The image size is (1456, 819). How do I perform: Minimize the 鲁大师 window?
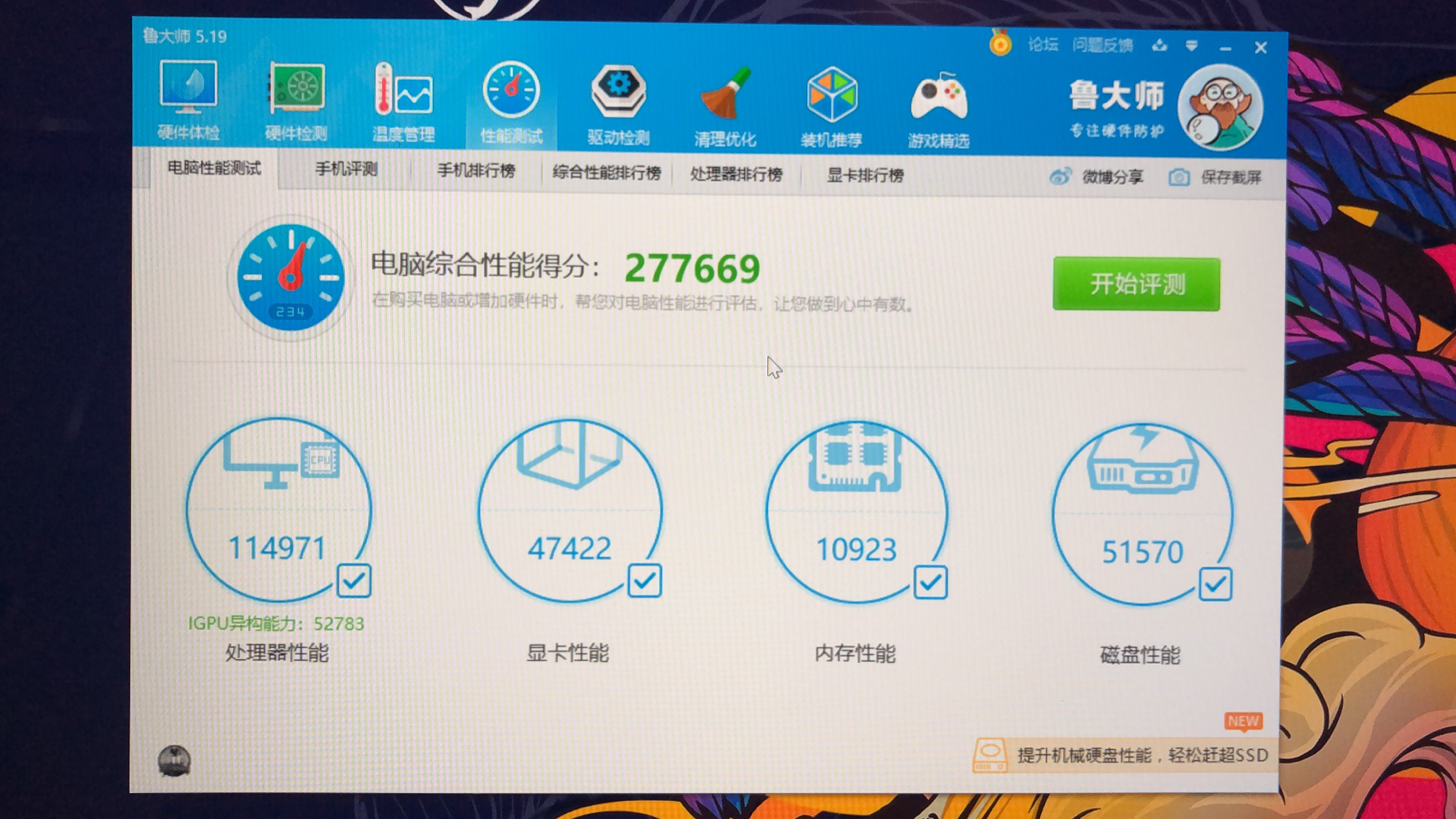click(1225, 49)
